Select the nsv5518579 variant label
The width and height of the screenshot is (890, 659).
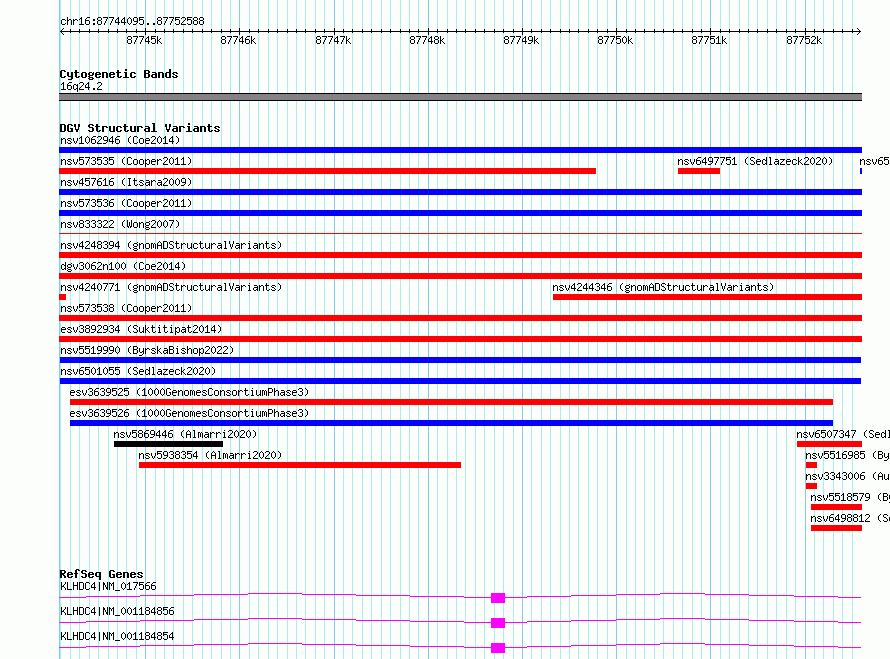[x=850, y=497]
